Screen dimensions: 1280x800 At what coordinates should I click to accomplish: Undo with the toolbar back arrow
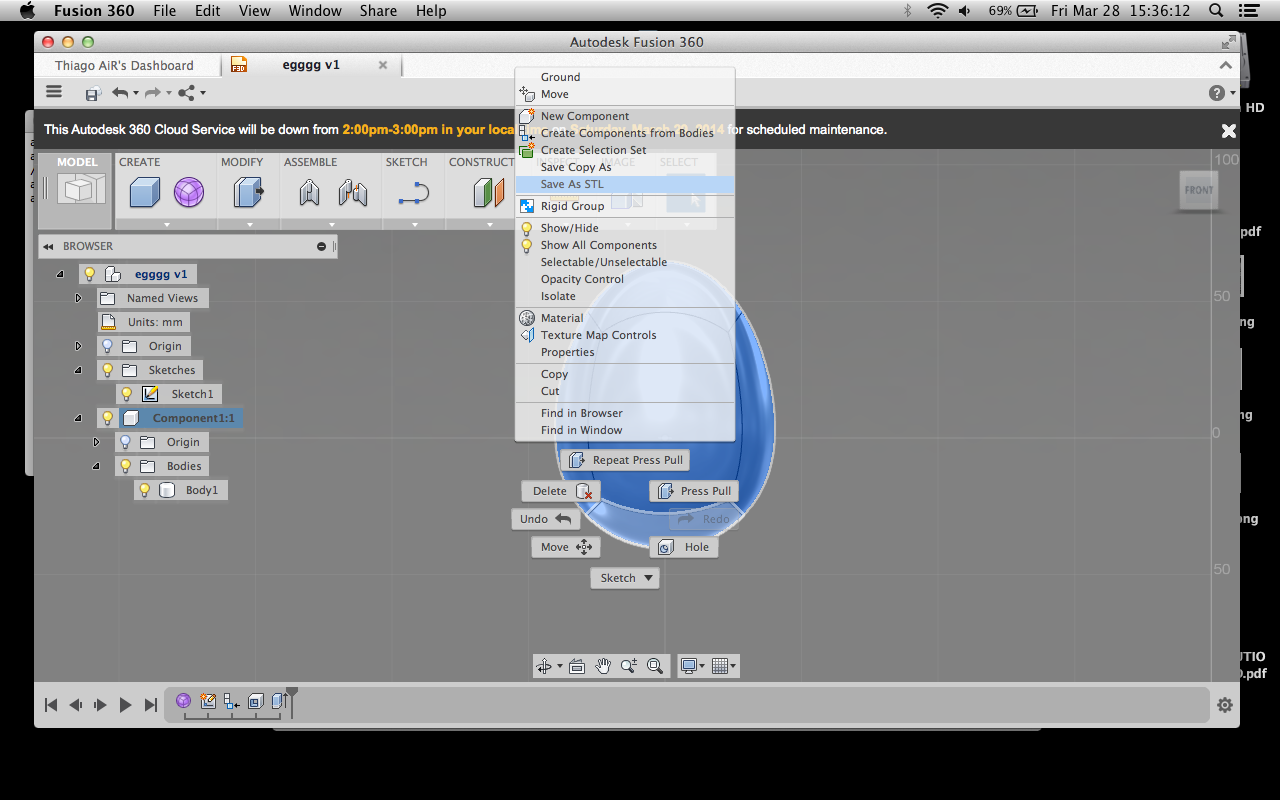point(120,93)
